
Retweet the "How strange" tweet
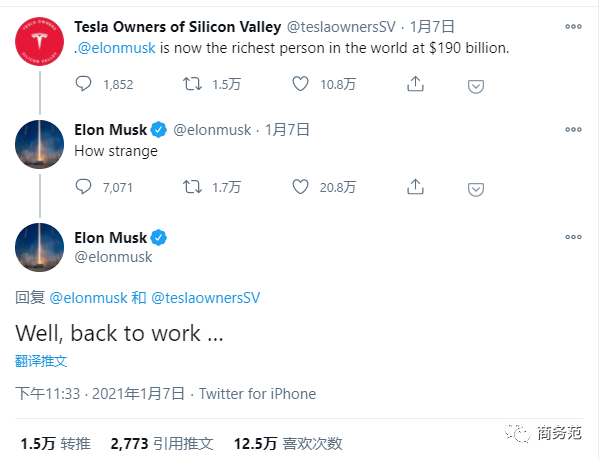coord(192,187)
